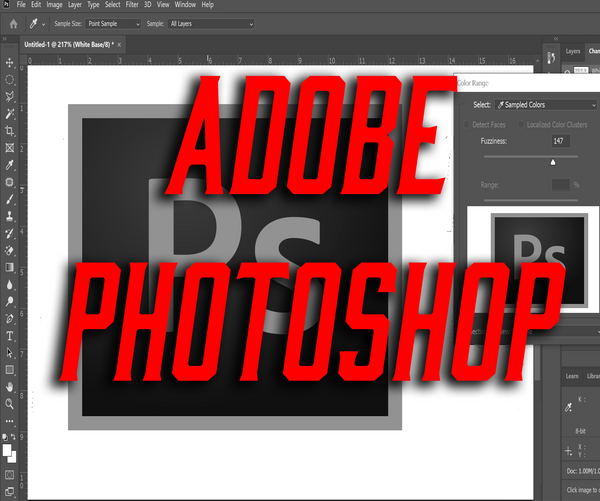
Task: Expand the left toolbar with double chevron
Action: [5, 39]
